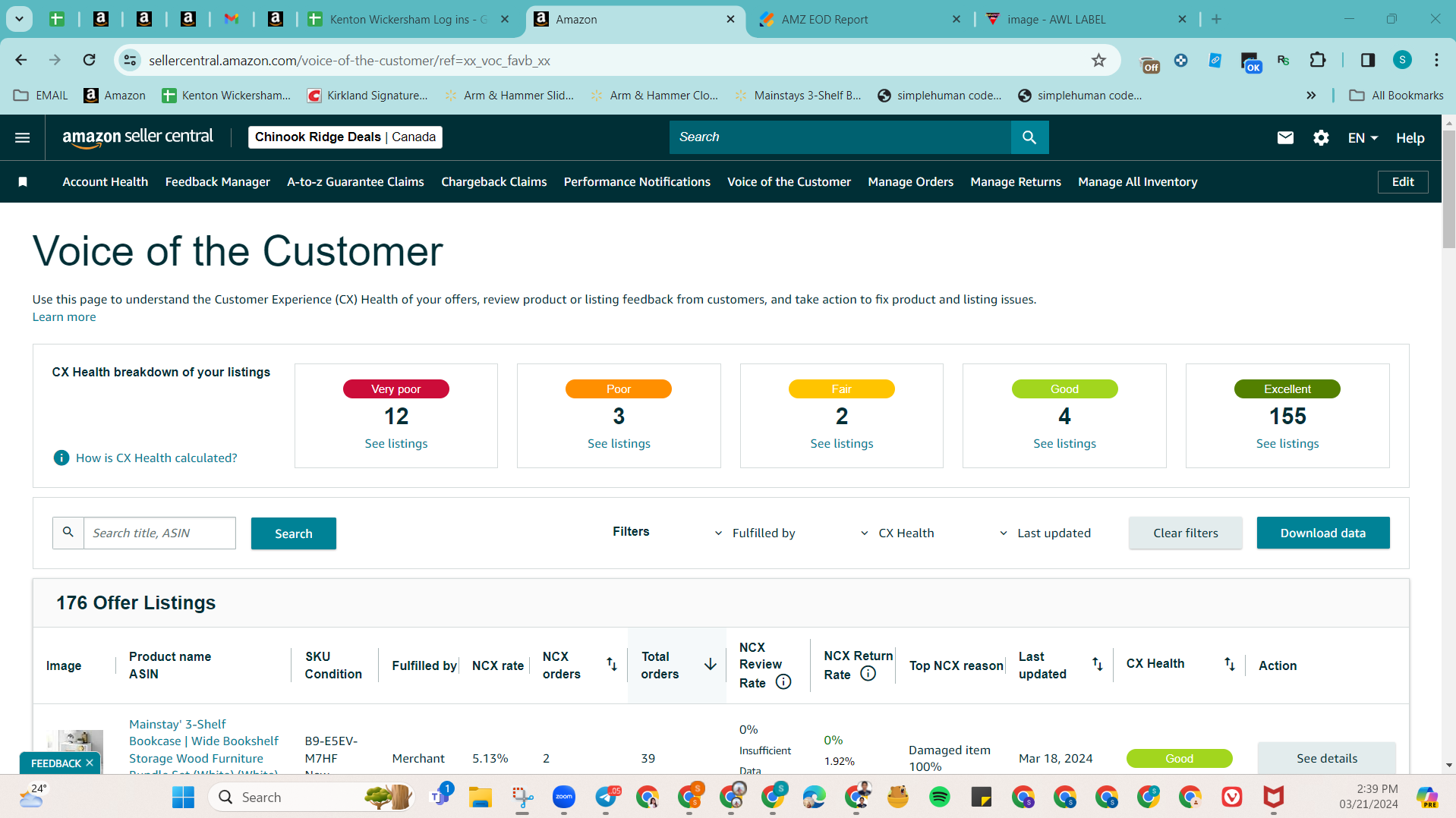The image size is (1456, 818).
Task: Click the Download data button
Action: coord(1322,533)
